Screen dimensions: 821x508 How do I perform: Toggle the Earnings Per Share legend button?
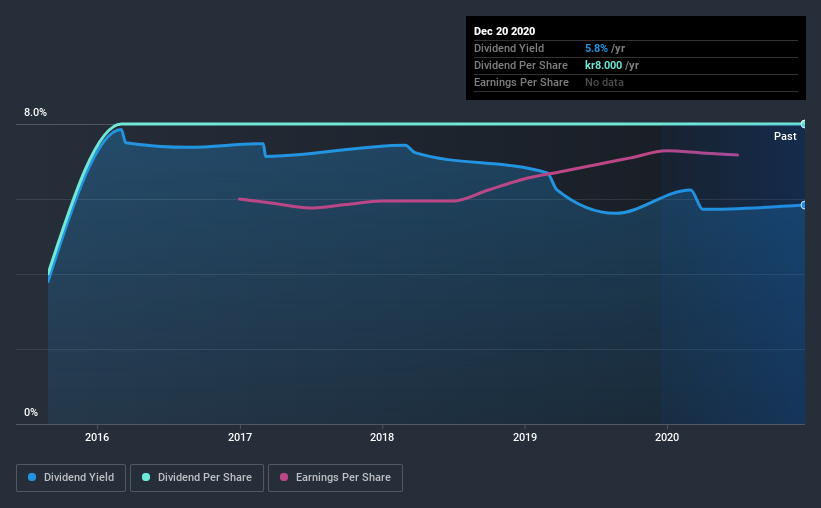click(335, 478)
